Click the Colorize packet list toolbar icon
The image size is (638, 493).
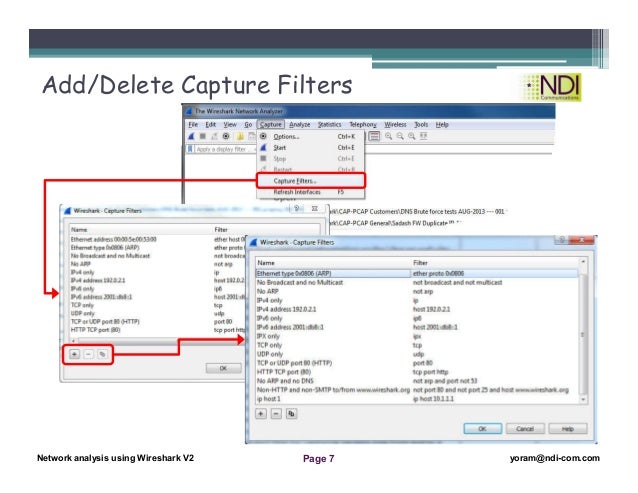click(374, 136)
